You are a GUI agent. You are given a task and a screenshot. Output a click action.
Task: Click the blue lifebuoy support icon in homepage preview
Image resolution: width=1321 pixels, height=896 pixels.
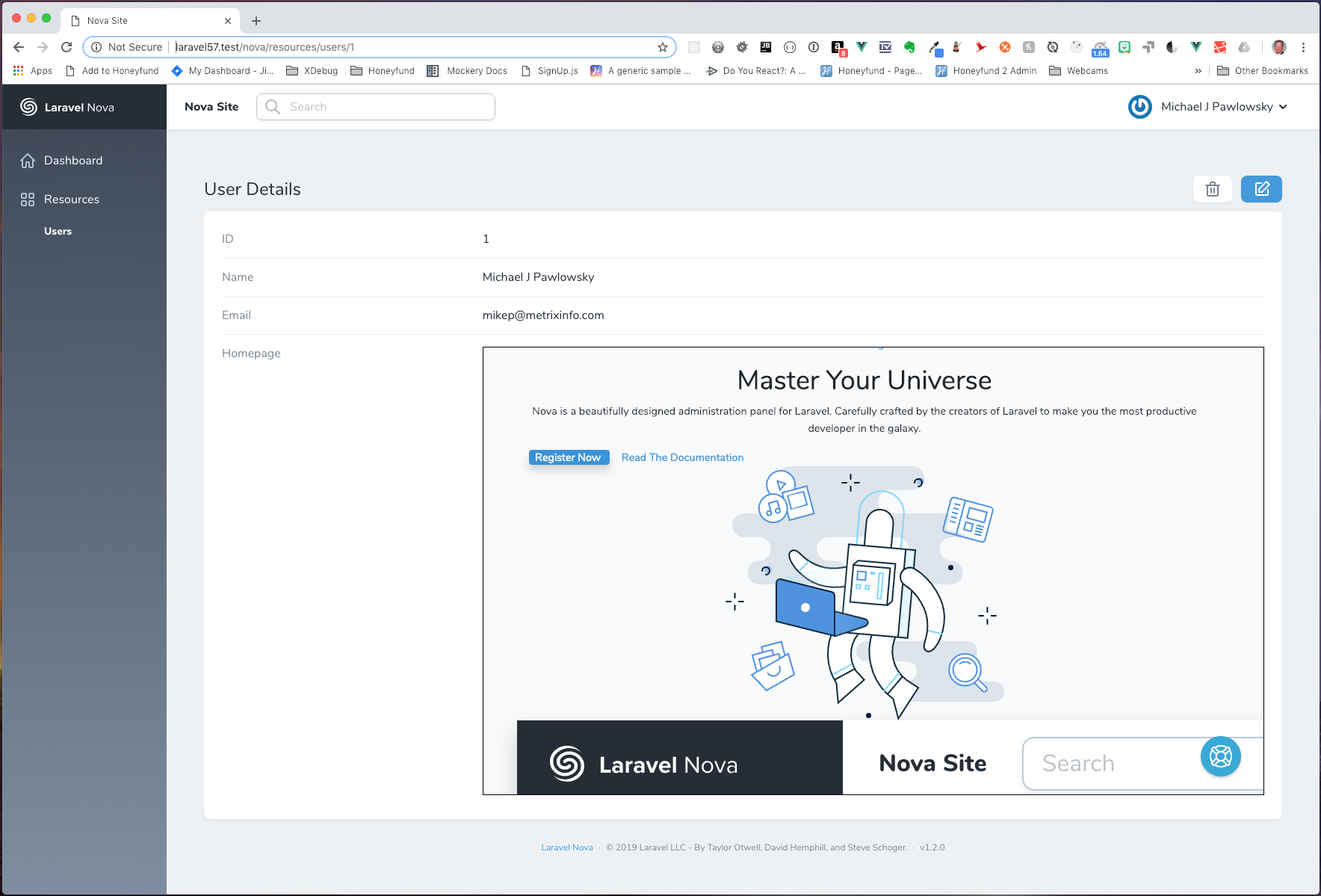1221,756
